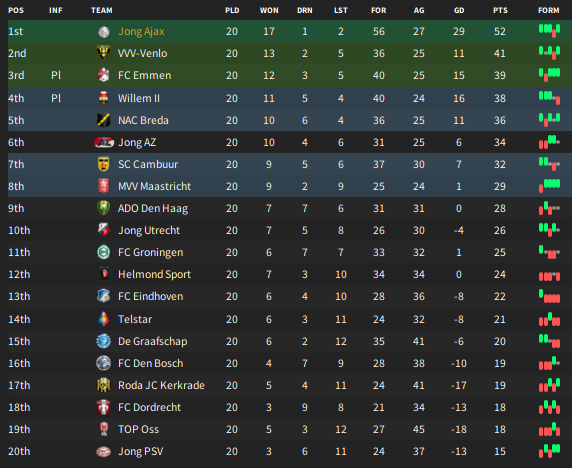The image size is (572, 468).
Task: Open FC Emmen via its crest icon
Action: (x=104, y=75)
